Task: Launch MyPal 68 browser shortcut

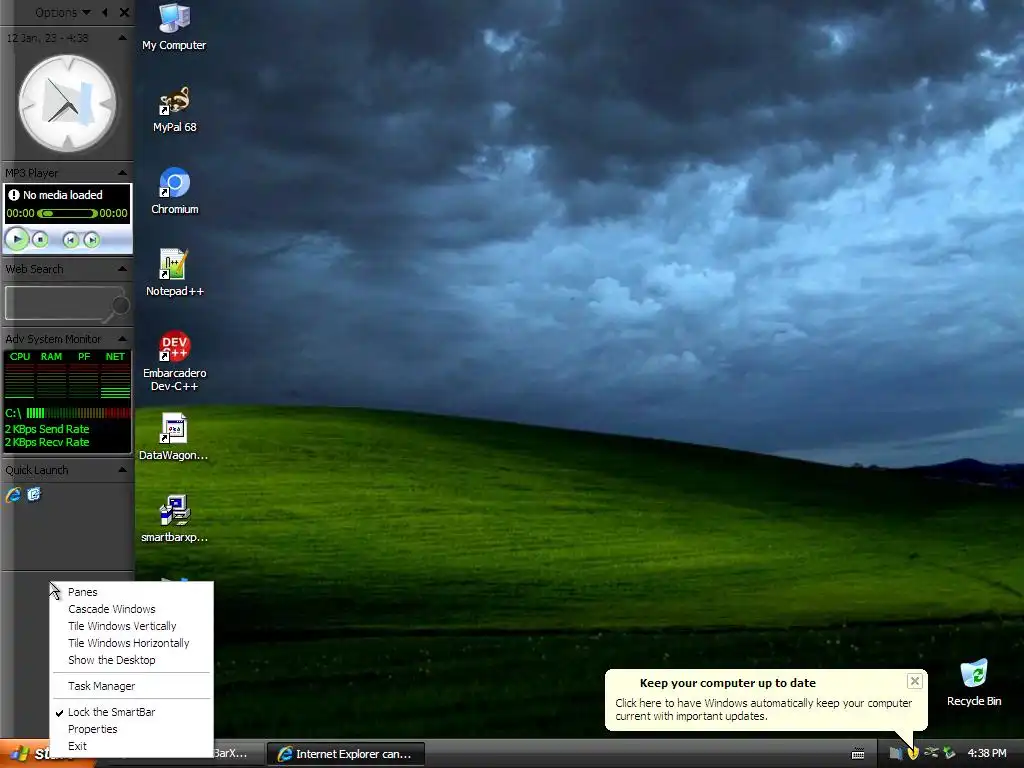Action: 174,109
